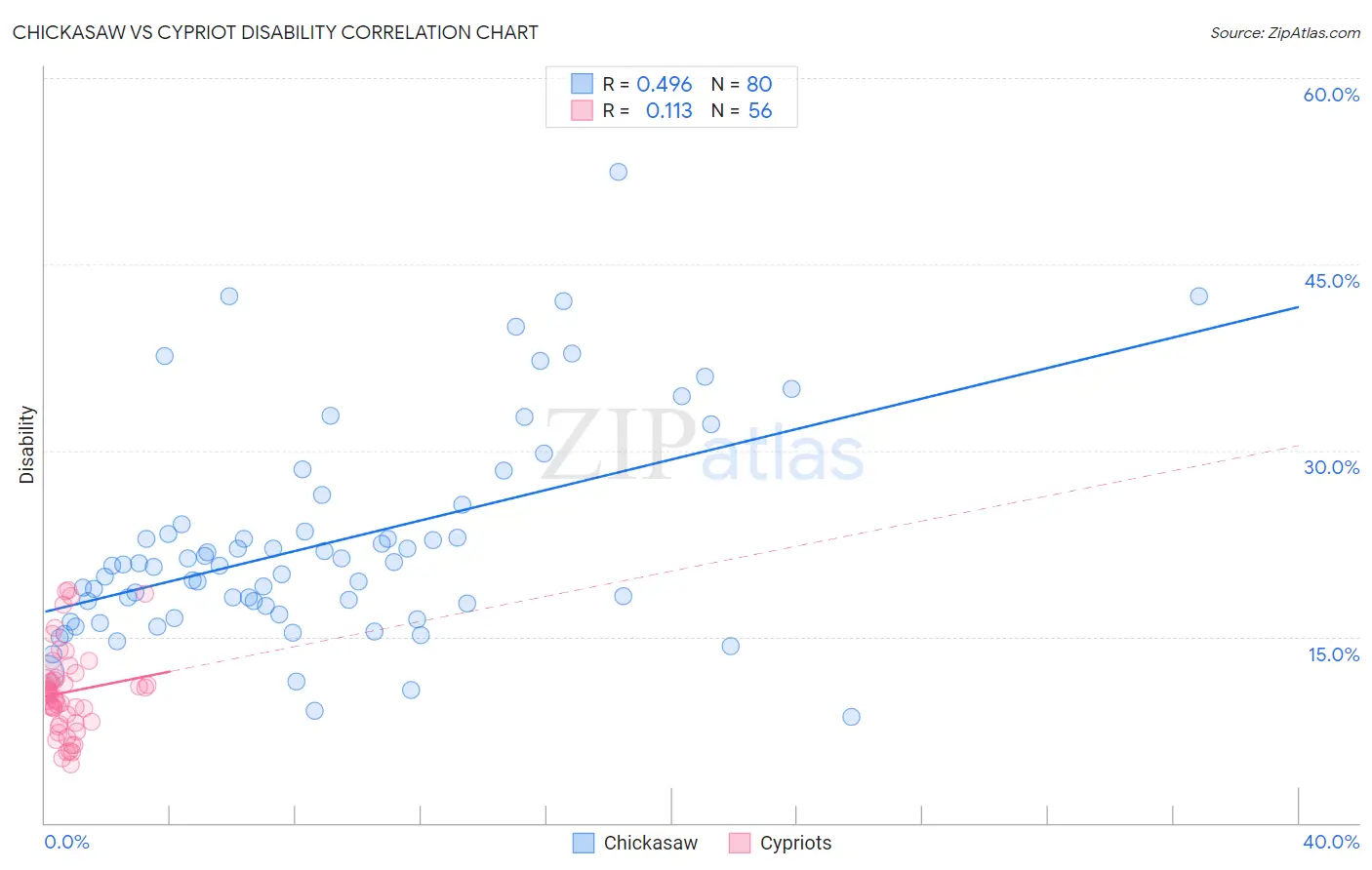Click the blue Chickasaw legend swatch at bottom
This screenshot has width=1372, height=870.
(x=583, y=843)
